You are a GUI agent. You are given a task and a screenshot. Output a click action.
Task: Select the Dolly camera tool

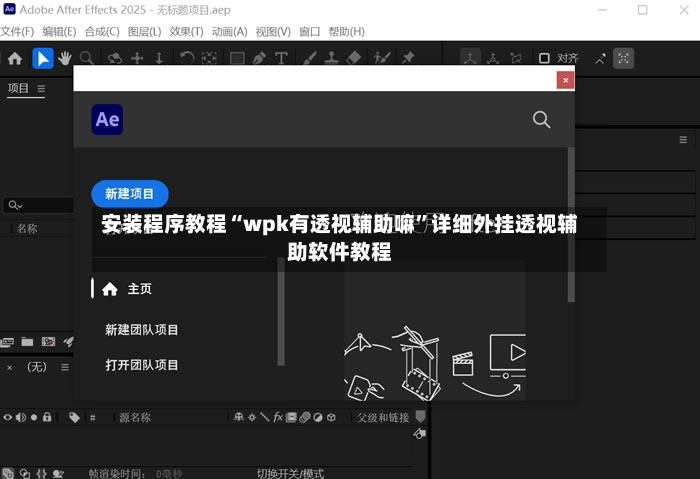tap(159, 58)
